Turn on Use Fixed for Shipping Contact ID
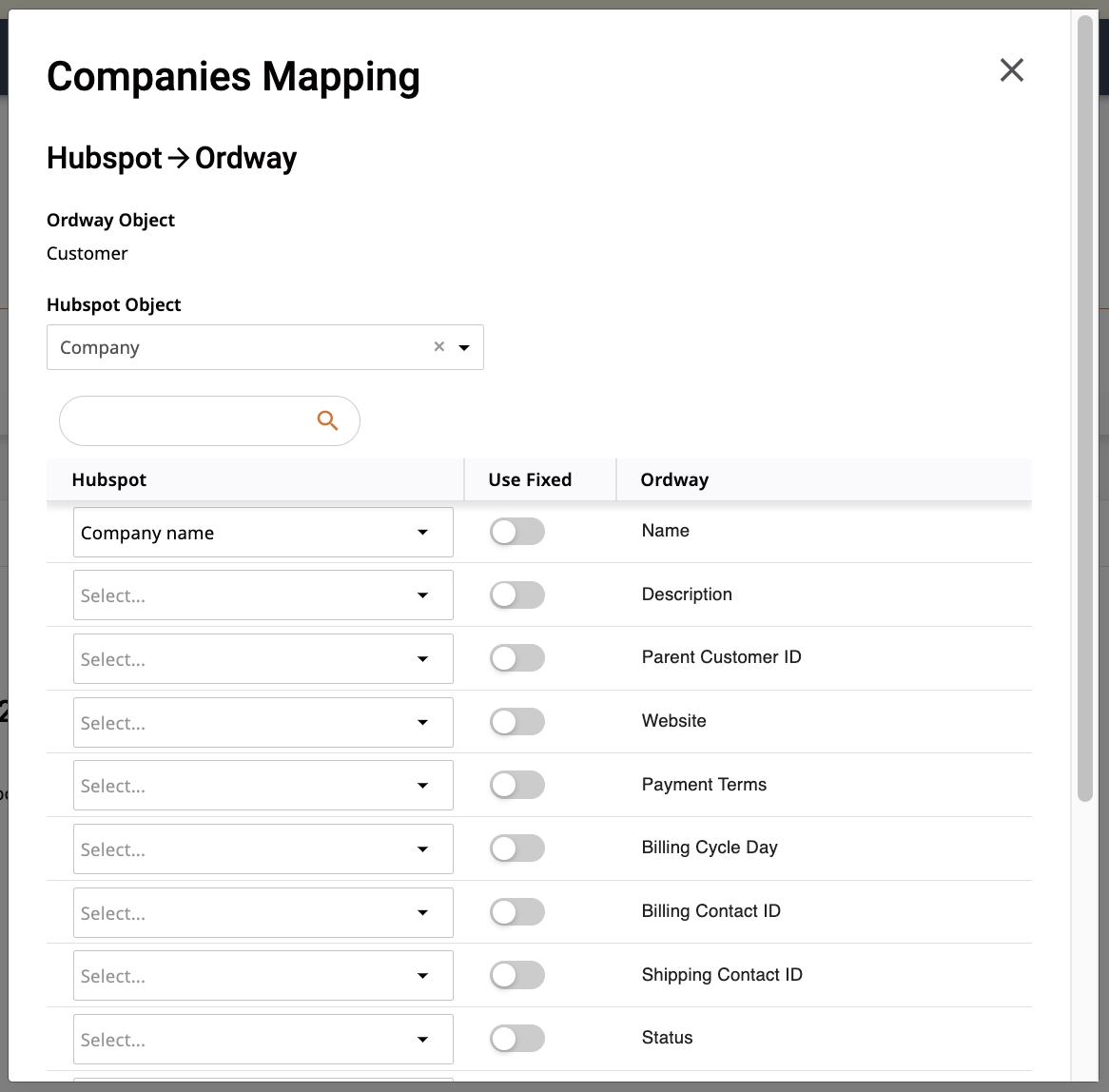This screenshot has height=1092, width=1109. coord(517,975)
